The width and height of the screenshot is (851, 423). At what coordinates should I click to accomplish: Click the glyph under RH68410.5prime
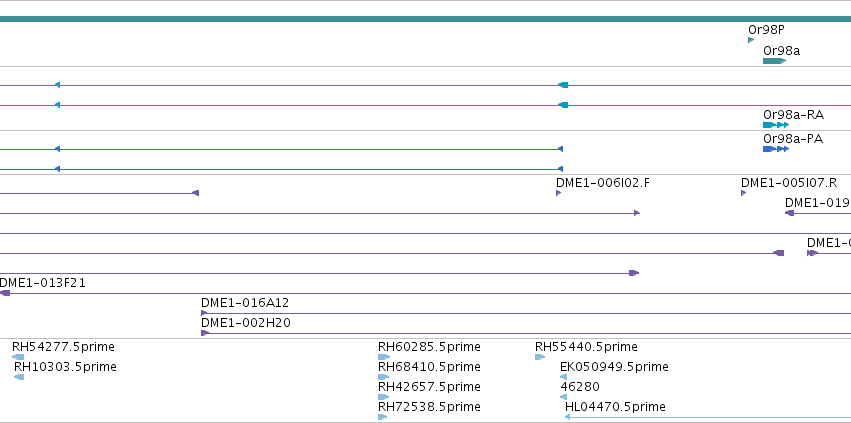384,377
